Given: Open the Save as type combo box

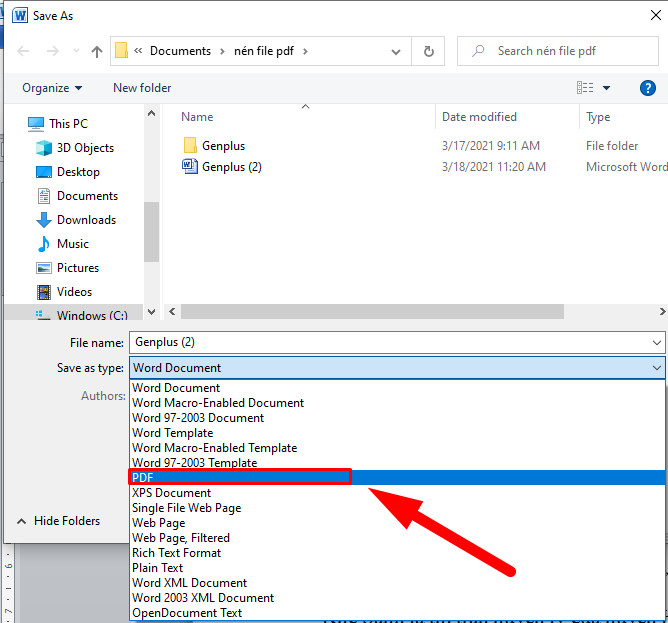Looking at the screenshot, I should click(397, 368).
